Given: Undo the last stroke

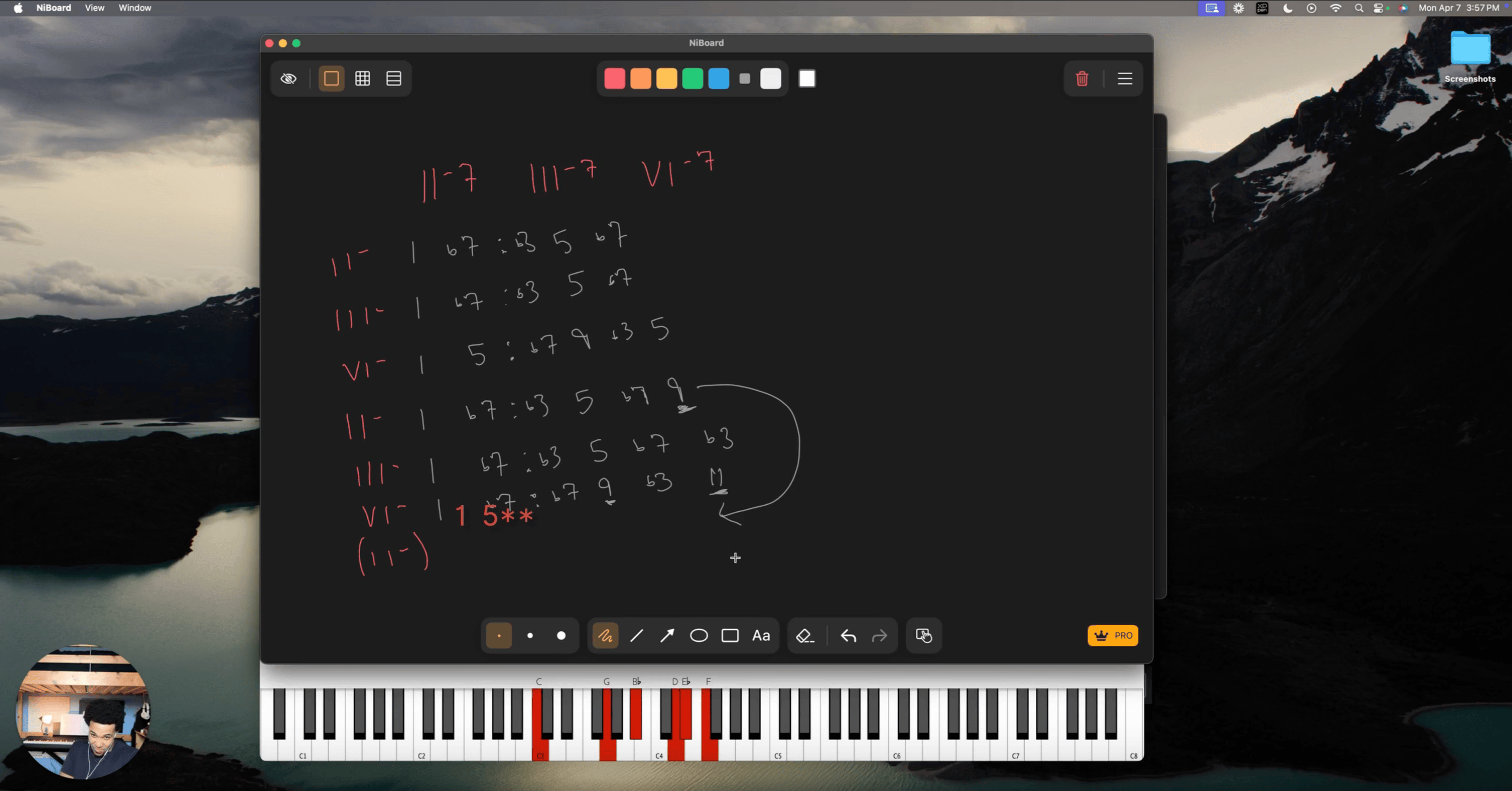Looking at the screenshot, I should pos(848,635).
